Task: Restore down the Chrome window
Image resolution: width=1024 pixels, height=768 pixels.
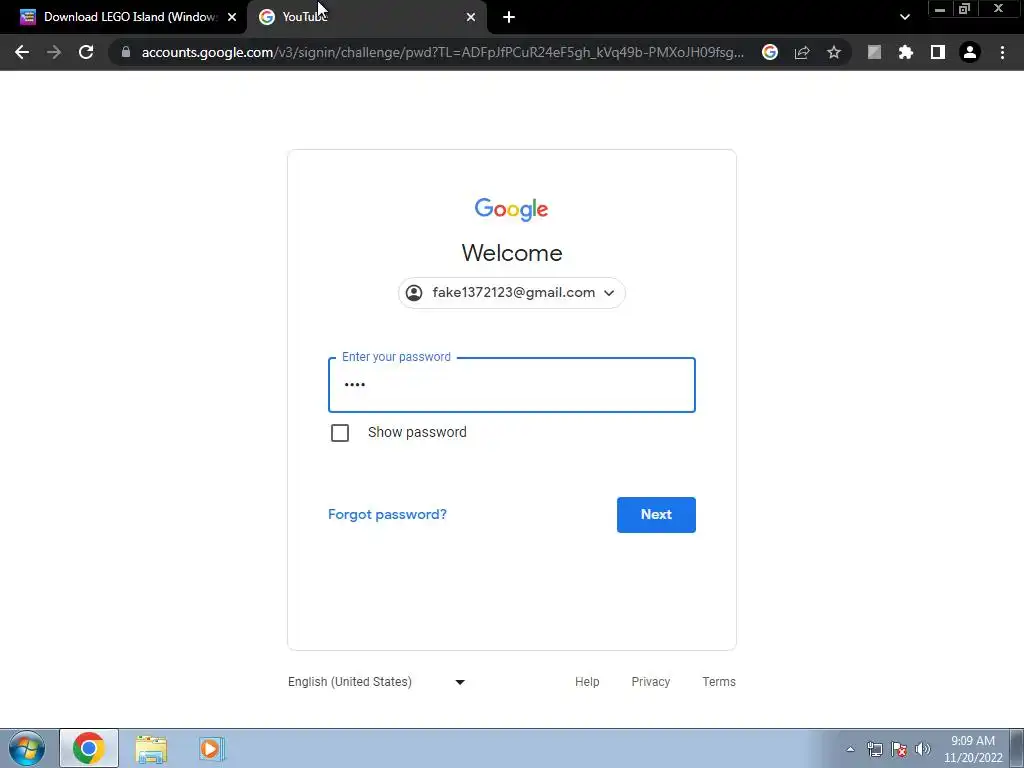Action: tap(965, 9)
